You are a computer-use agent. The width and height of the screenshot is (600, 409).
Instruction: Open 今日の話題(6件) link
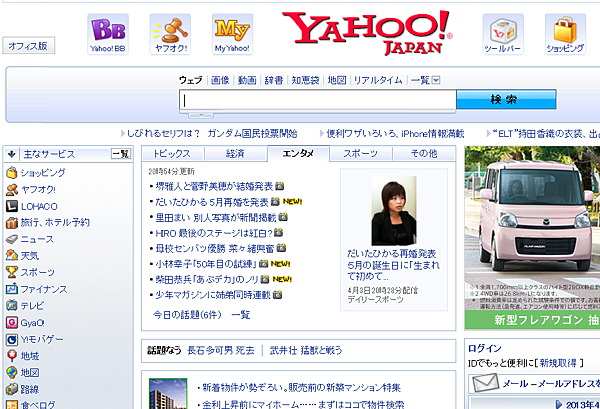coord(187,315)
